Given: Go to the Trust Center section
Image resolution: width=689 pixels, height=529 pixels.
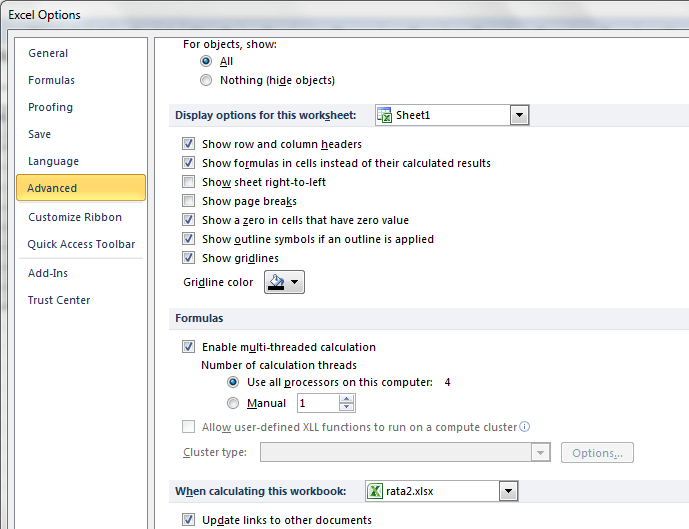Looking at the screenshot, I should click(x=59, y=300).
